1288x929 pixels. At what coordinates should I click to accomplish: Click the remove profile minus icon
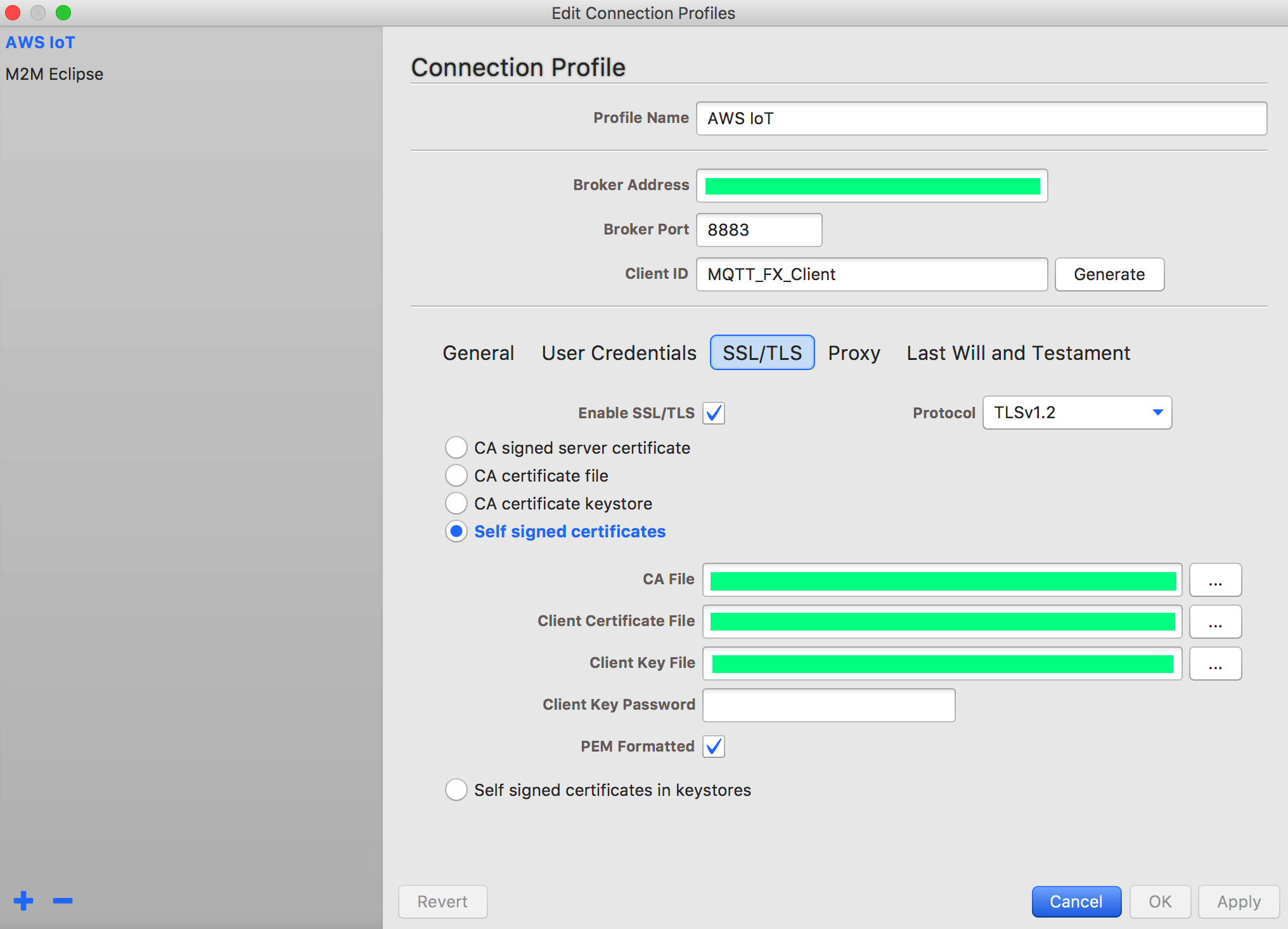coord(62,900)
